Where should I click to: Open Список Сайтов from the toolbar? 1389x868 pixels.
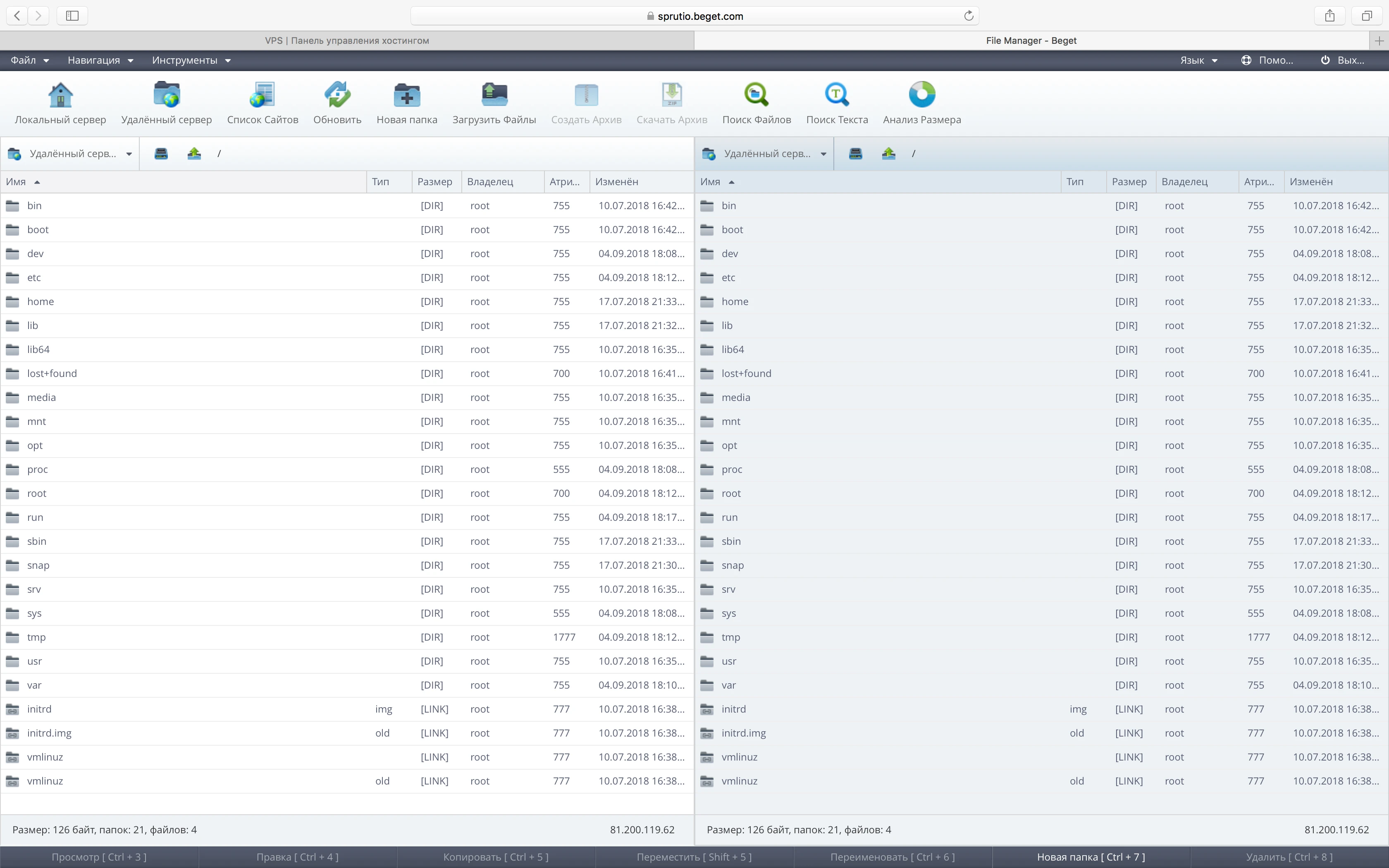[x=263, y=95]
